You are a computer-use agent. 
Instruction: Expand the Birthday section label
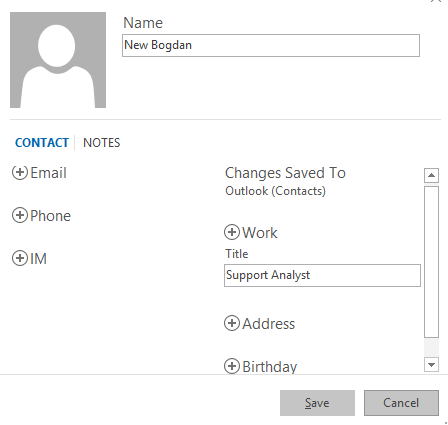click(270, 367)
